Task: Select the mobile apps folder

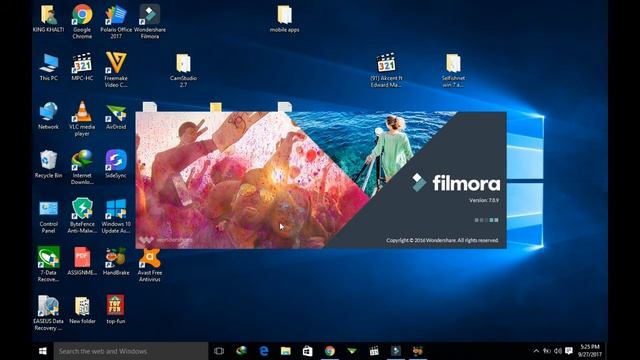Action: [284, 19]
